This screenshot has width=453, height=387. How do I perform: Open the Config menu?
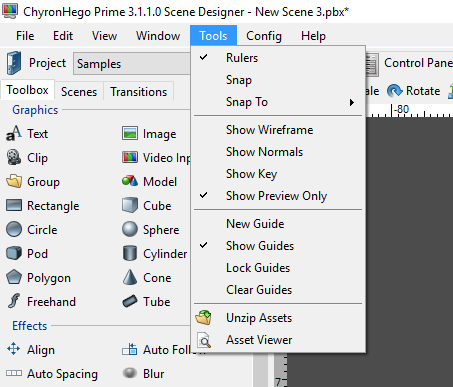click(x=264, y=36)
